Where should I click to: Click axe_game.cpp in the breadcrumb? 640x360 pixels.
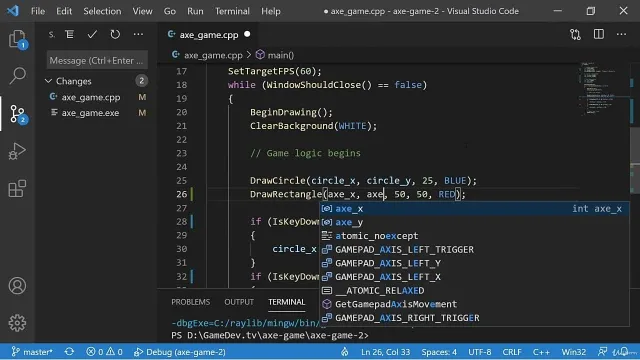click(x=213, y=55)
